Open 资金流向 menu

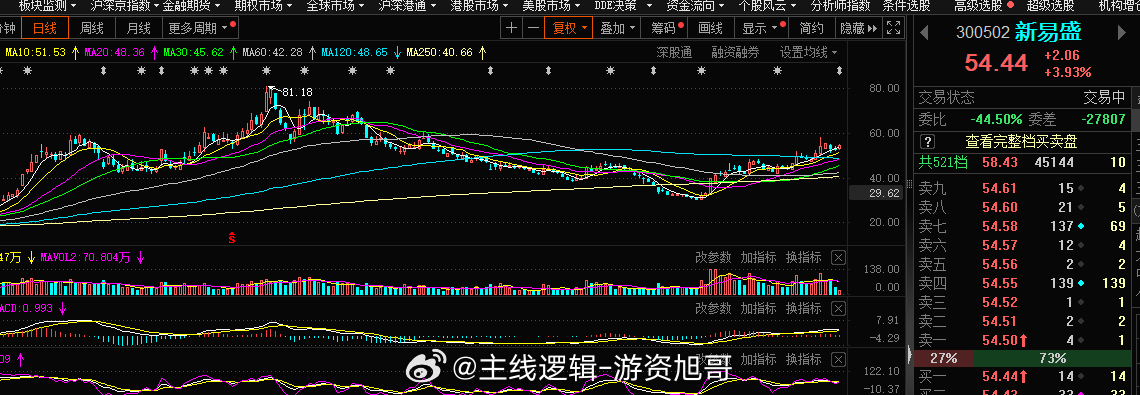click(694, 6)
